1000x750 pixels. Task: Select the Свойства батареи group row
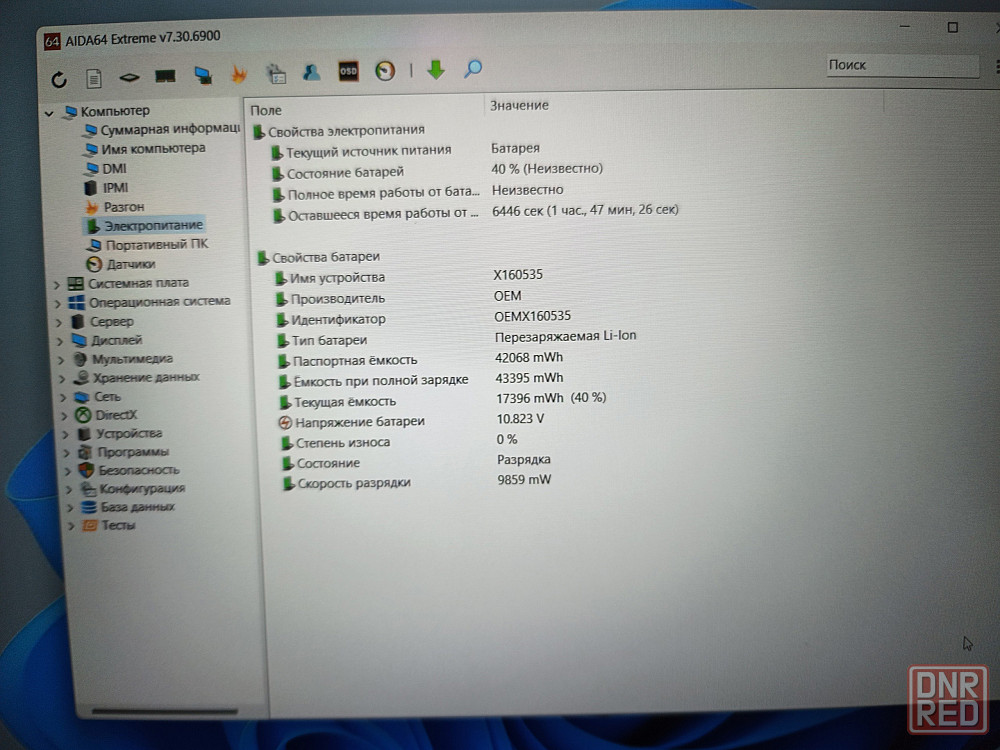coord(318,258)
